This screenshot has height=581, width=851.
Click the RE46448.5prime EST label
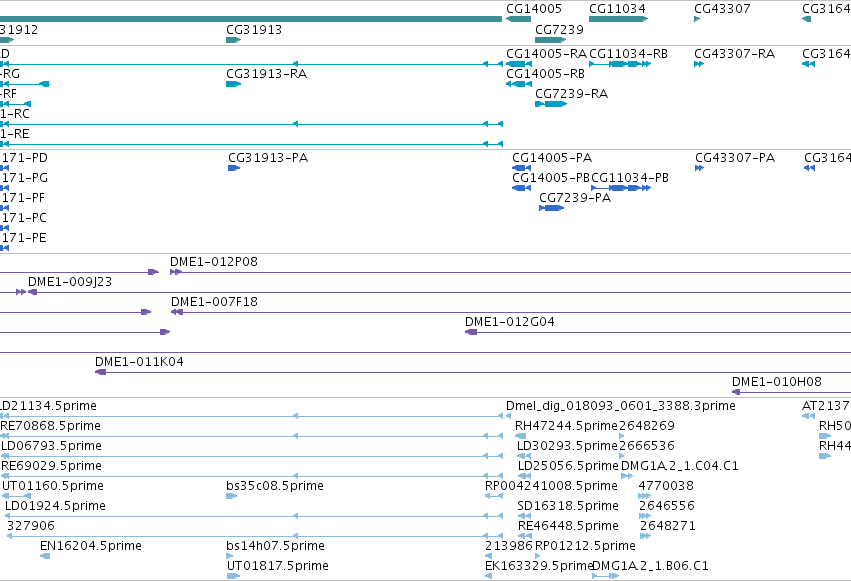coord(568,526)
